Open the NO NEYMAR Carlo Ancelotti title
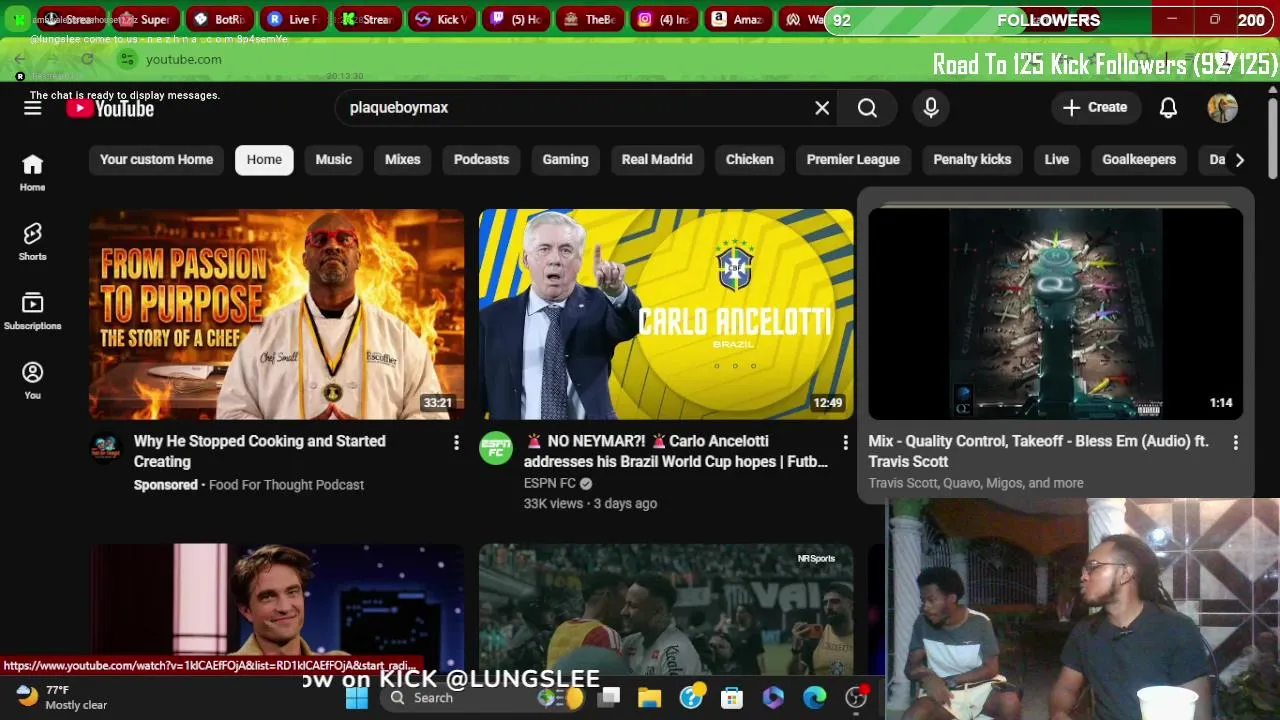1280x720 pixels. 676,451
